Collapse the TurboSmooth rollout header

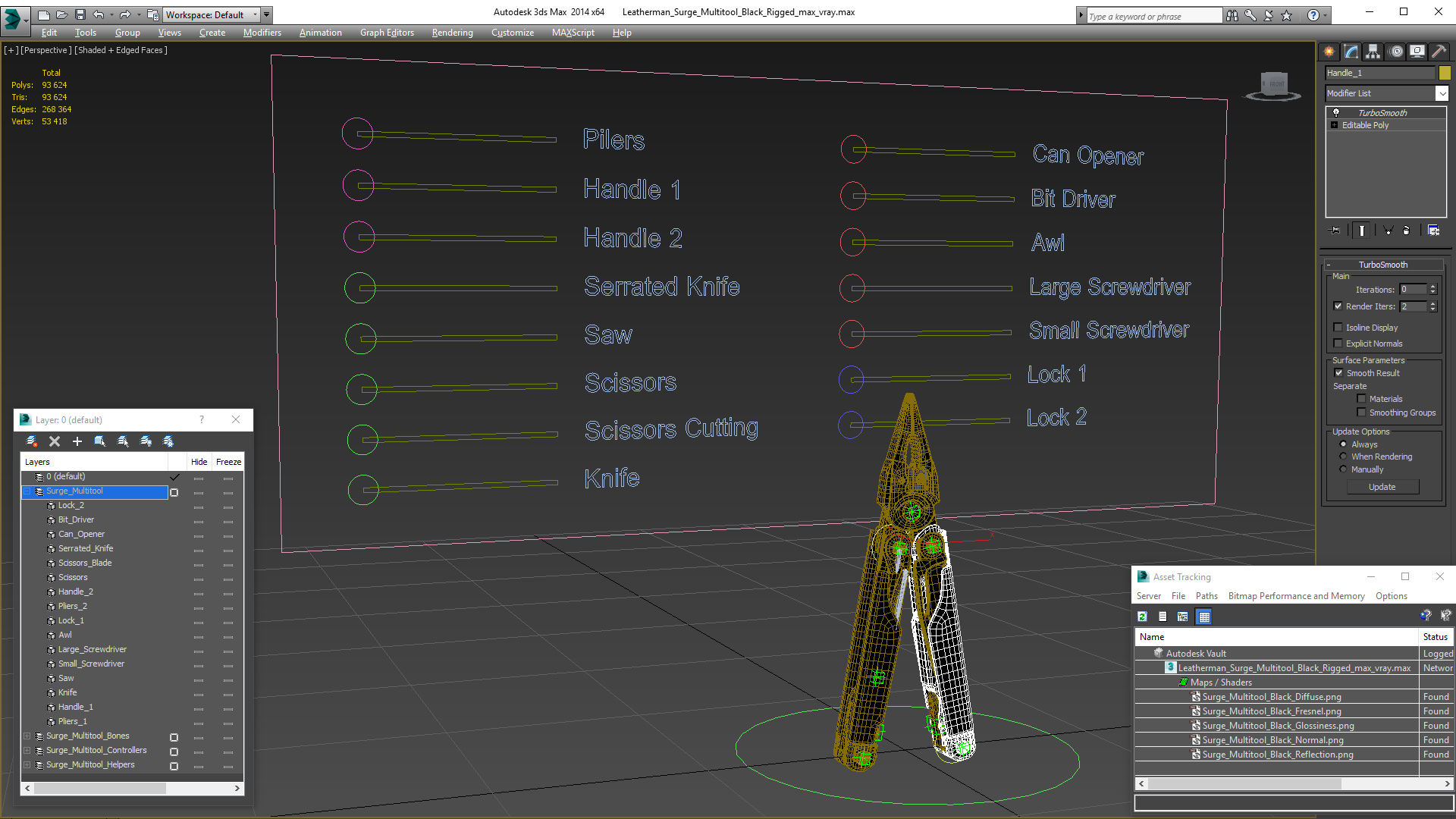(x=1383, y=265)
